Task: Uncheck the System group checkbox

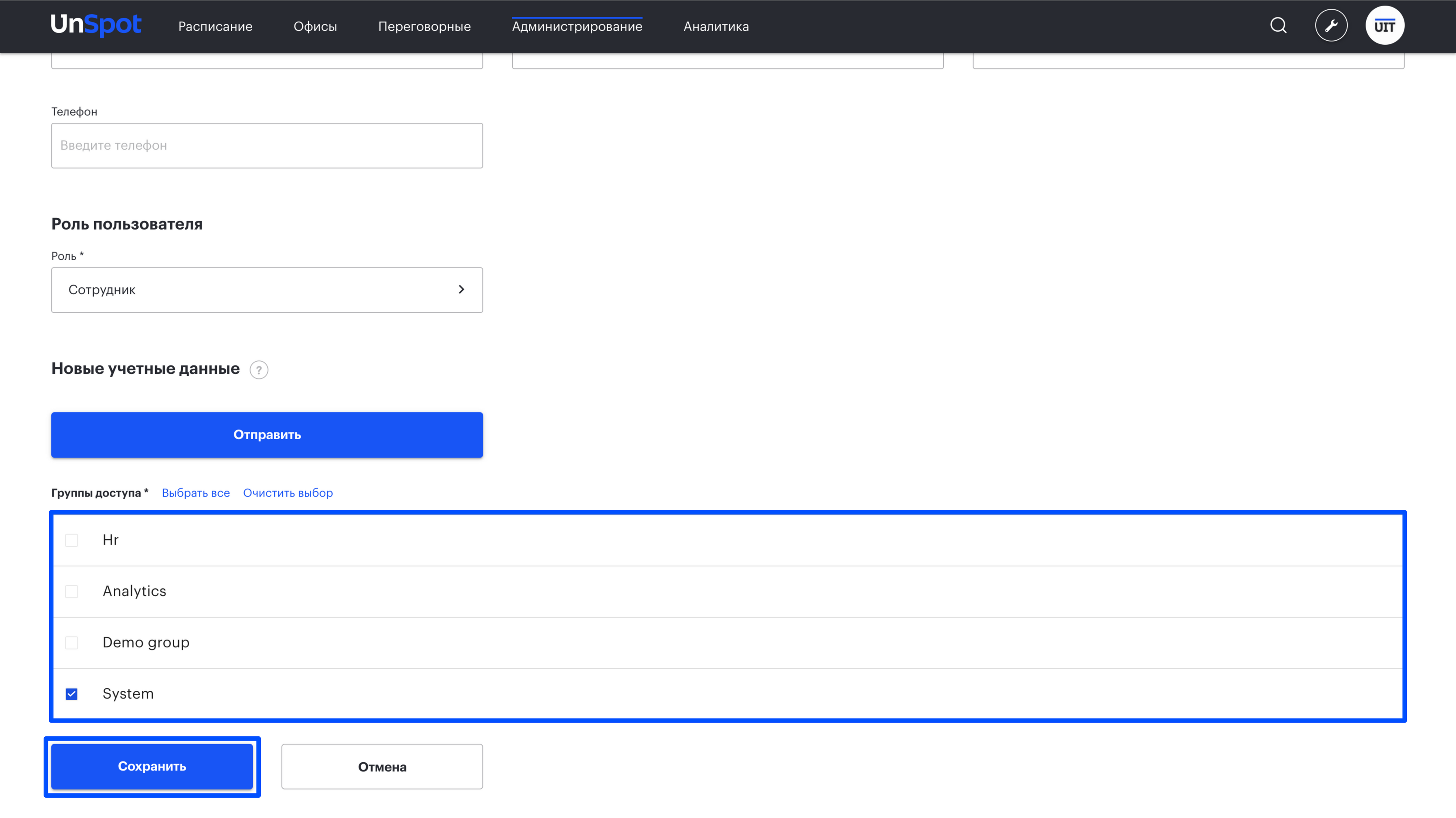Action: click(72, 694)
